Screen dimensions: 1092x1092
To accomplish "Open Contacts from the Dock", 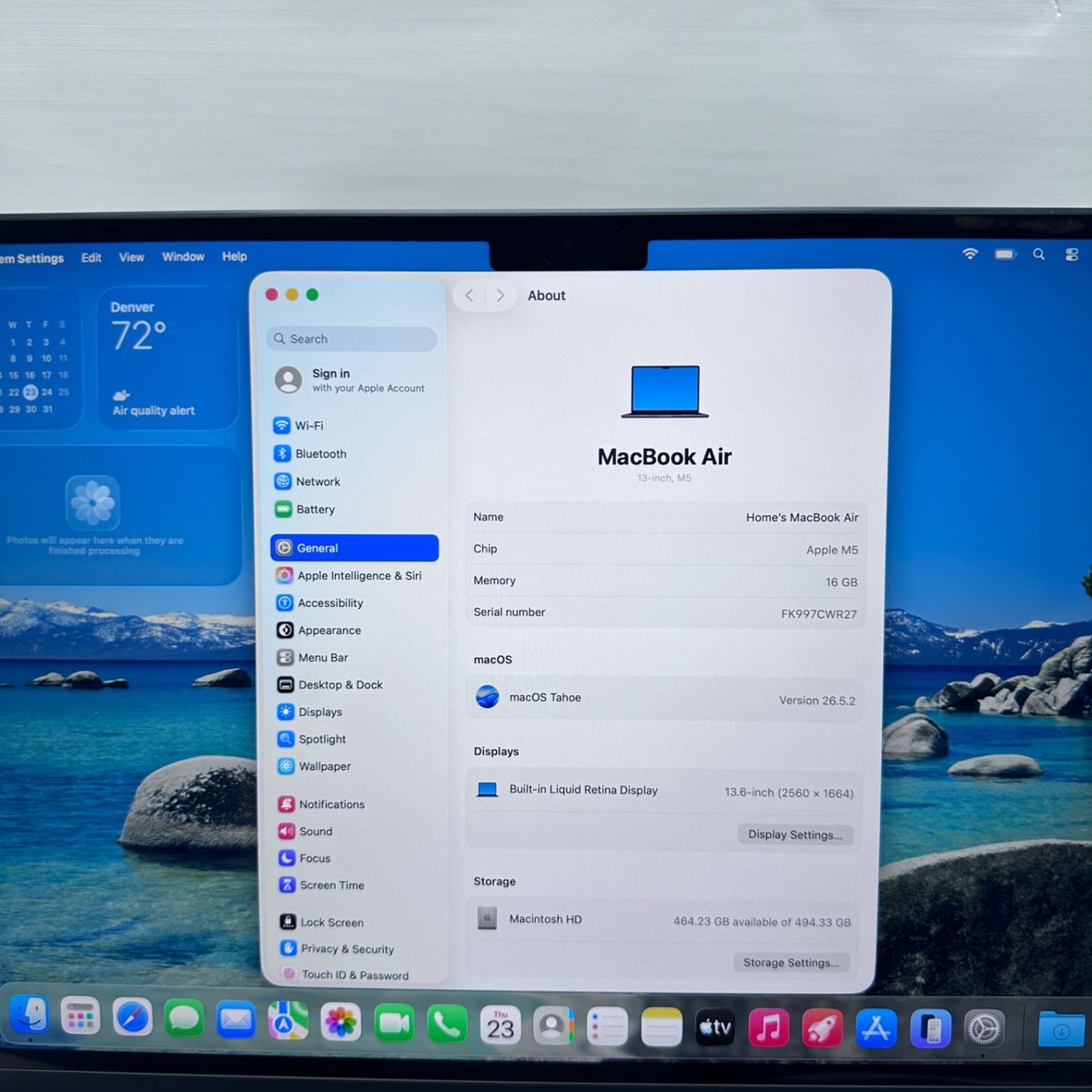I will 553,1027.
